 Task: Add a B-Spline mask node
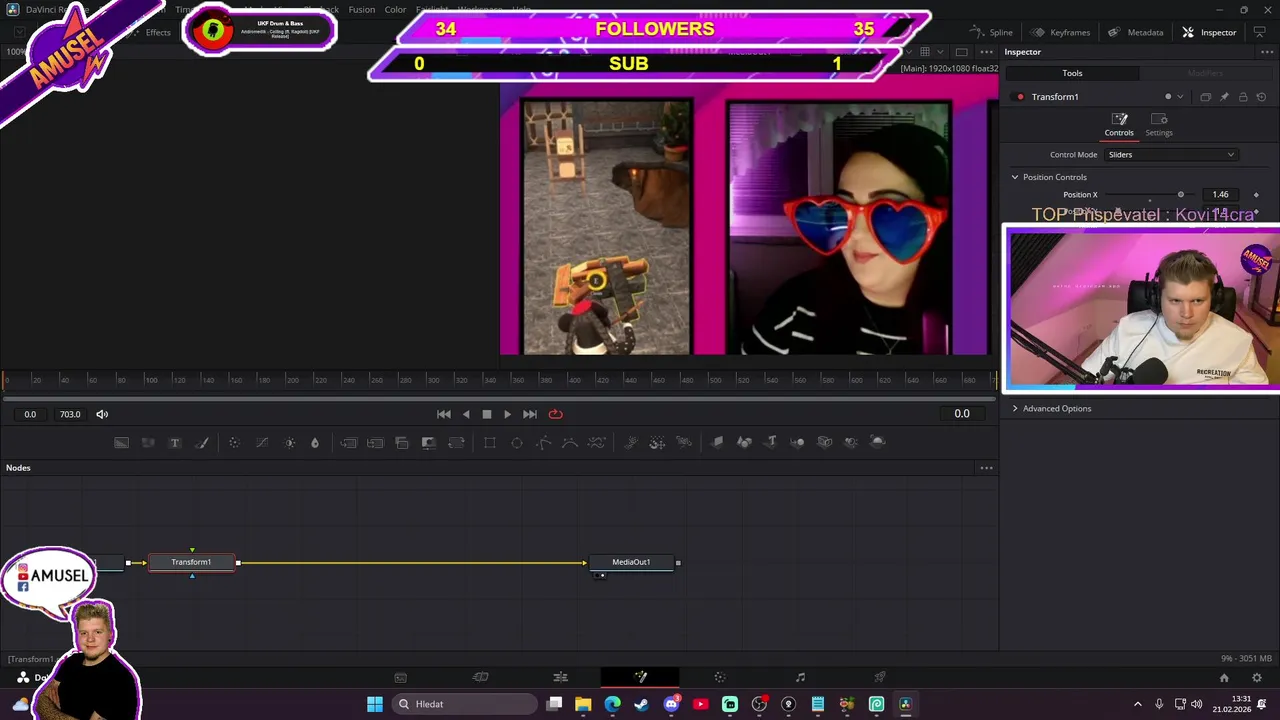pos(570,442)
